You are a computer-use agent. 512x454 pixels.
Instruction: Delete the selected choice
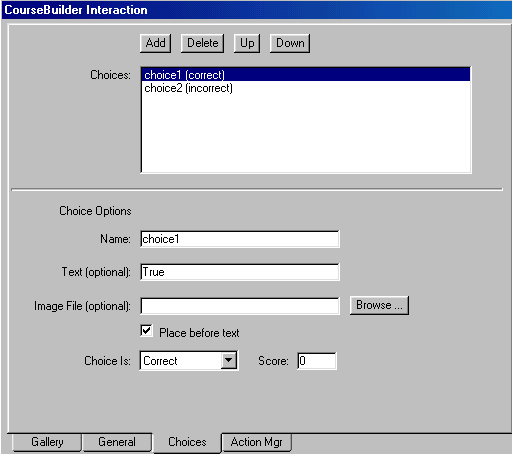202,43
